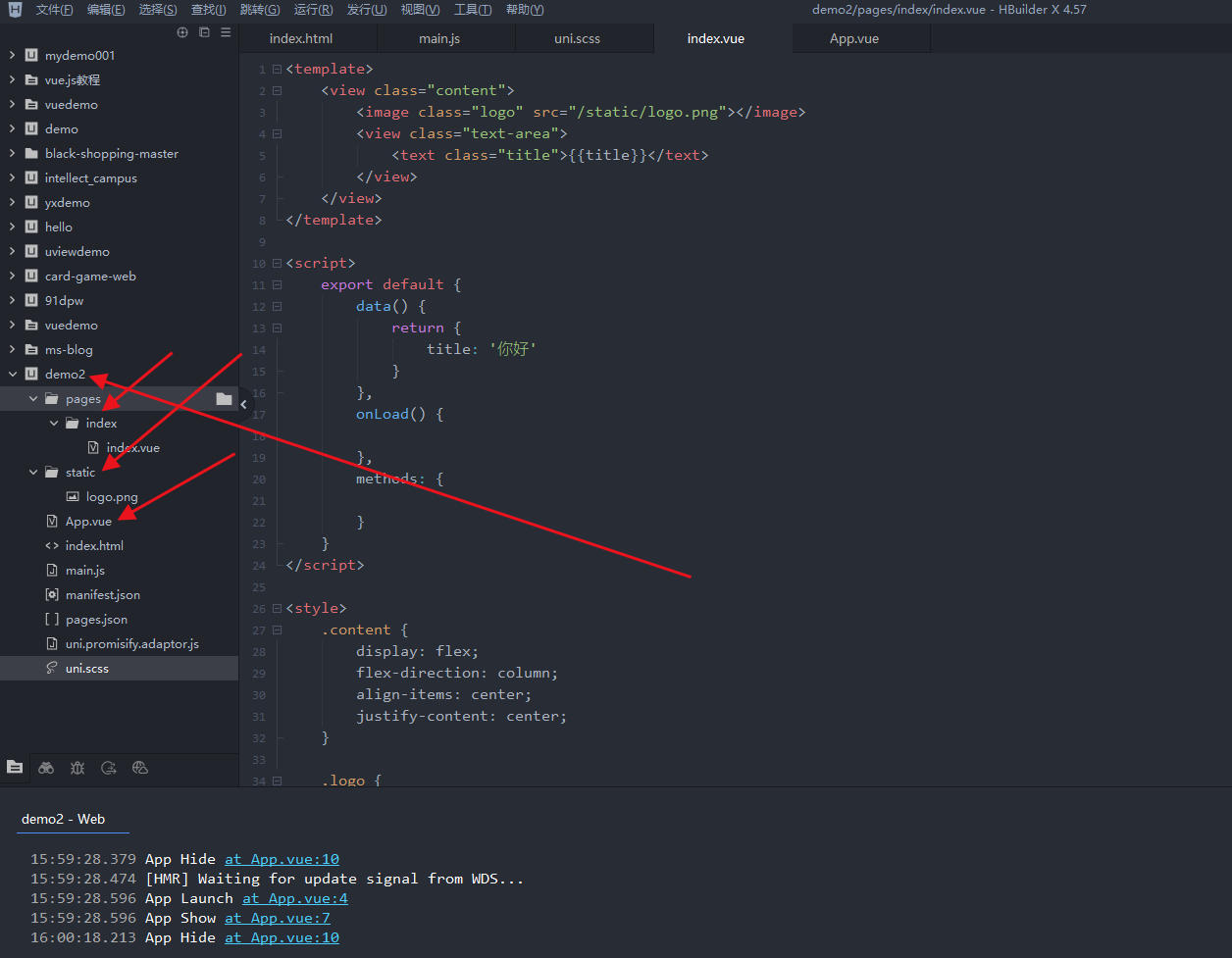1232x958 pixels.
Task: Click the HBuilder X logo icon
Action: pos(15,10)
